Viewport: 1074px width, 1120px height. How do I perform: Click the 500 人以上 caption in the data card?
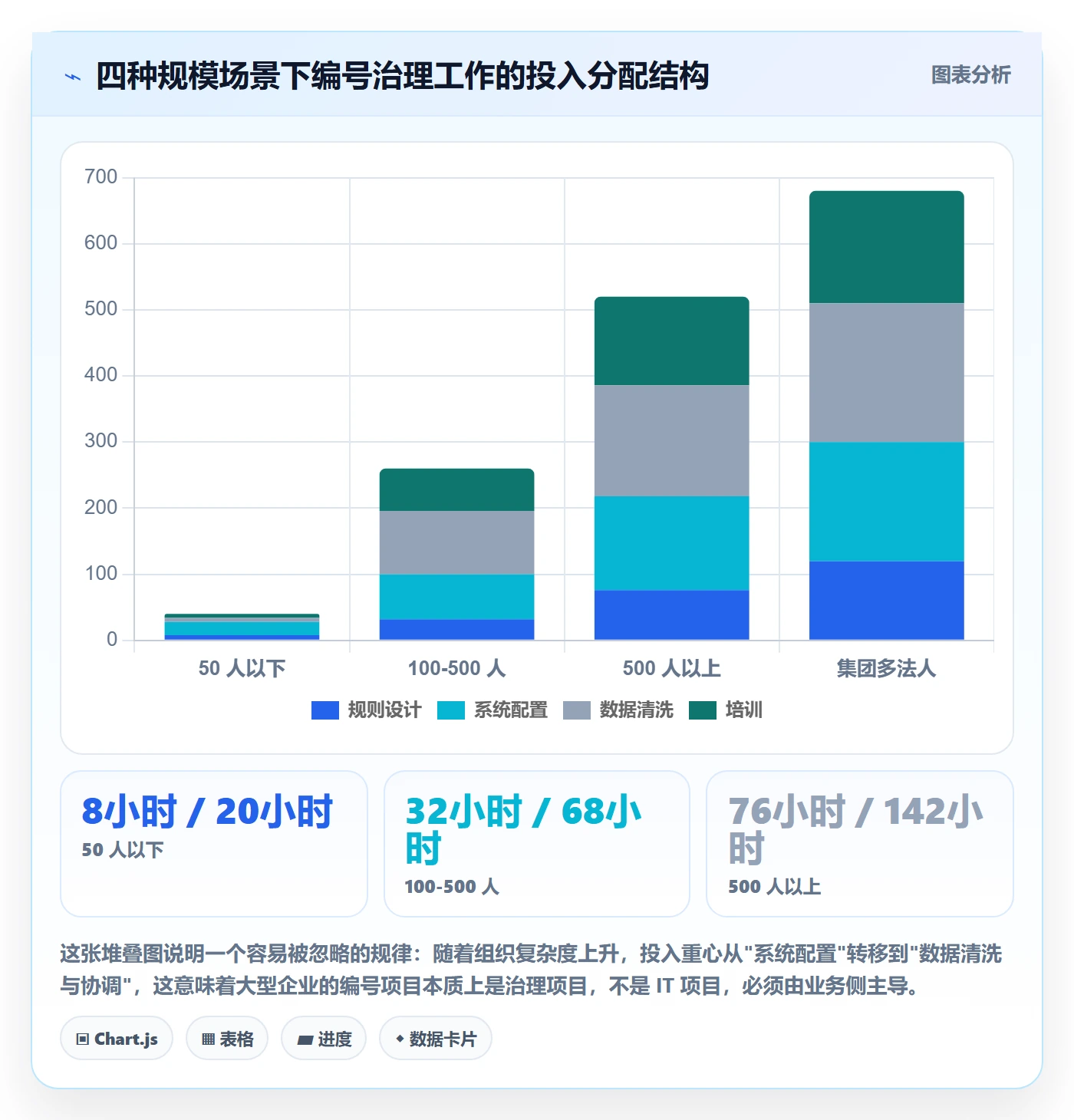click(x=775, y=887)
